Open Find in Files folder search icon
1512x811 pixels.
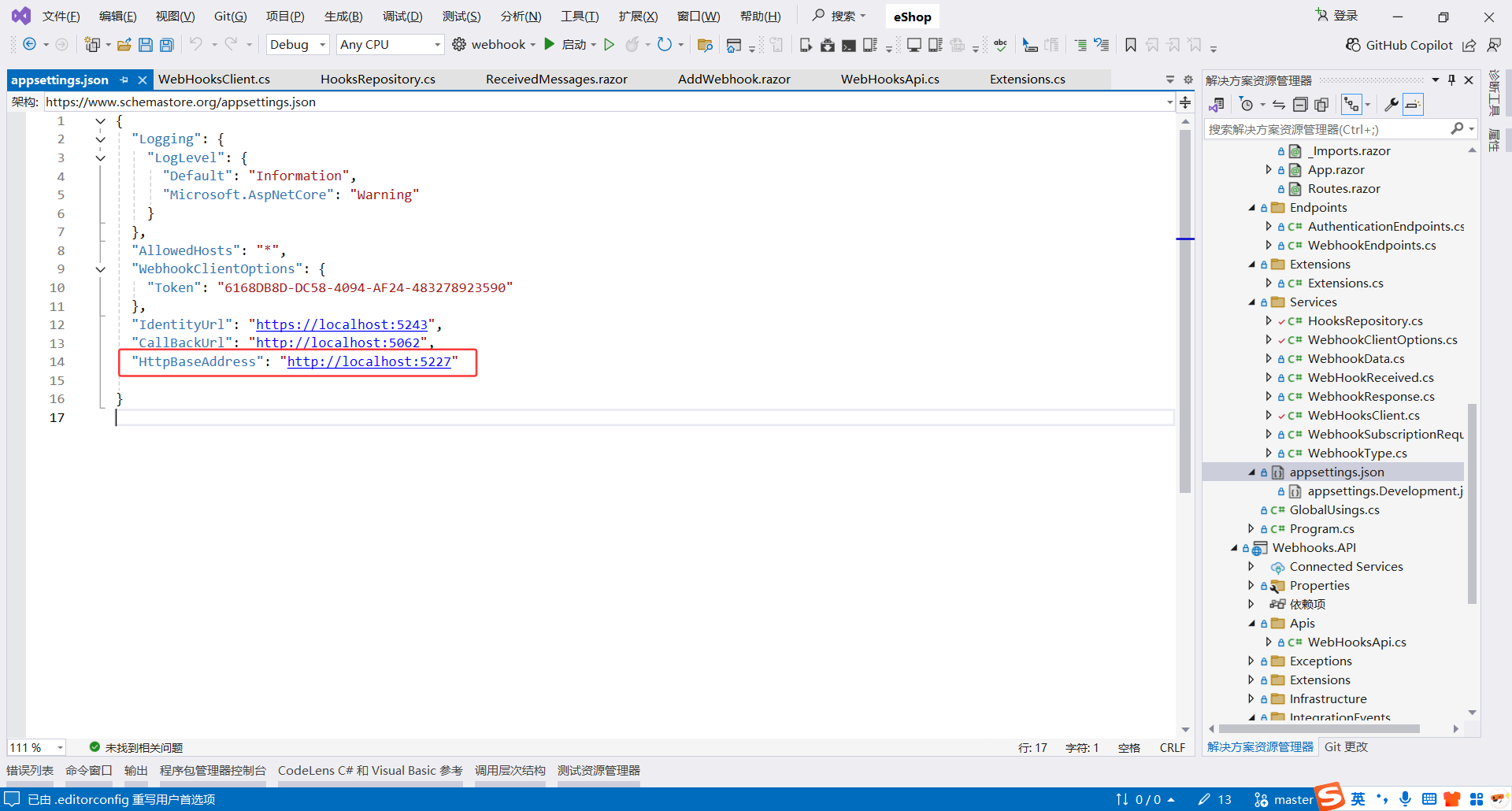click(x=705, y=45)
